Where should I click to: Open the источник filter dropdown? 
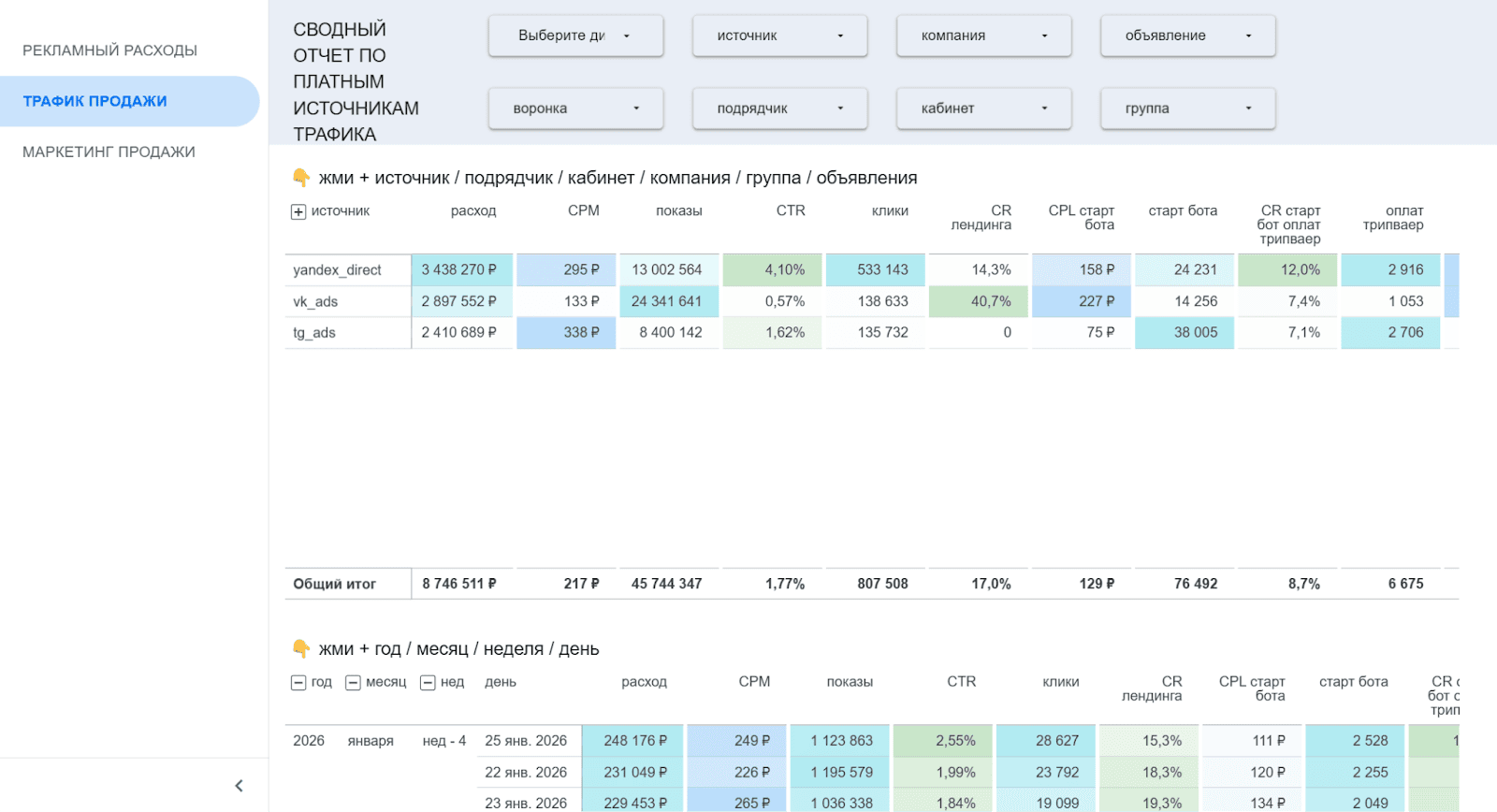[x=779, y=36]
